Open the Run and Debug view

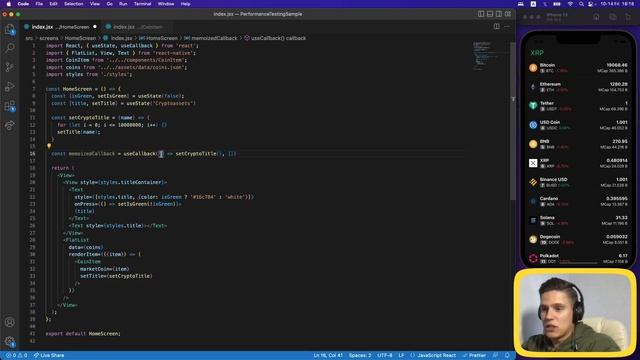coord(10,87)
